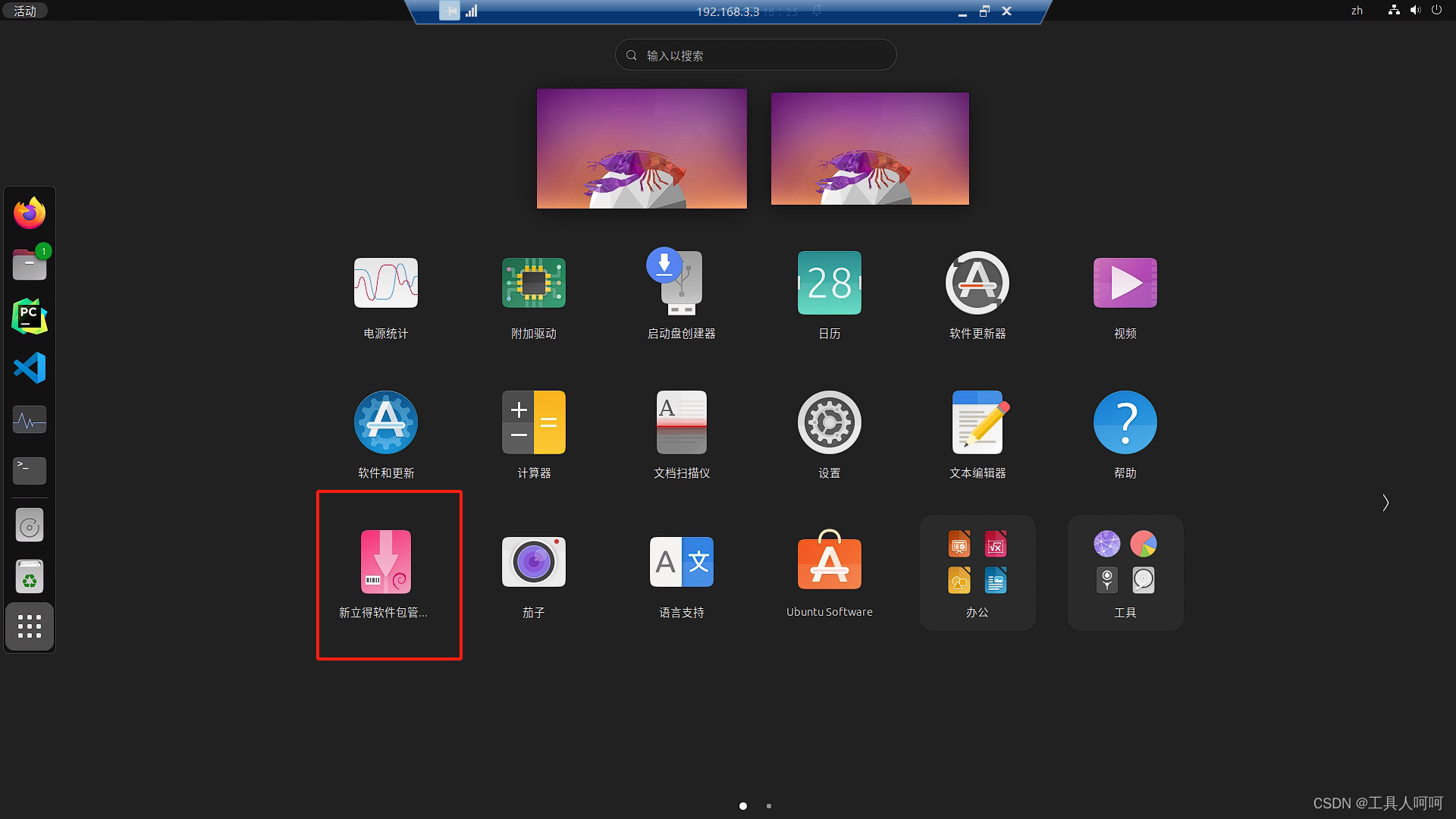Open the Cheese (茄子) camera app

pyautogui.click(x=533, y=562)
